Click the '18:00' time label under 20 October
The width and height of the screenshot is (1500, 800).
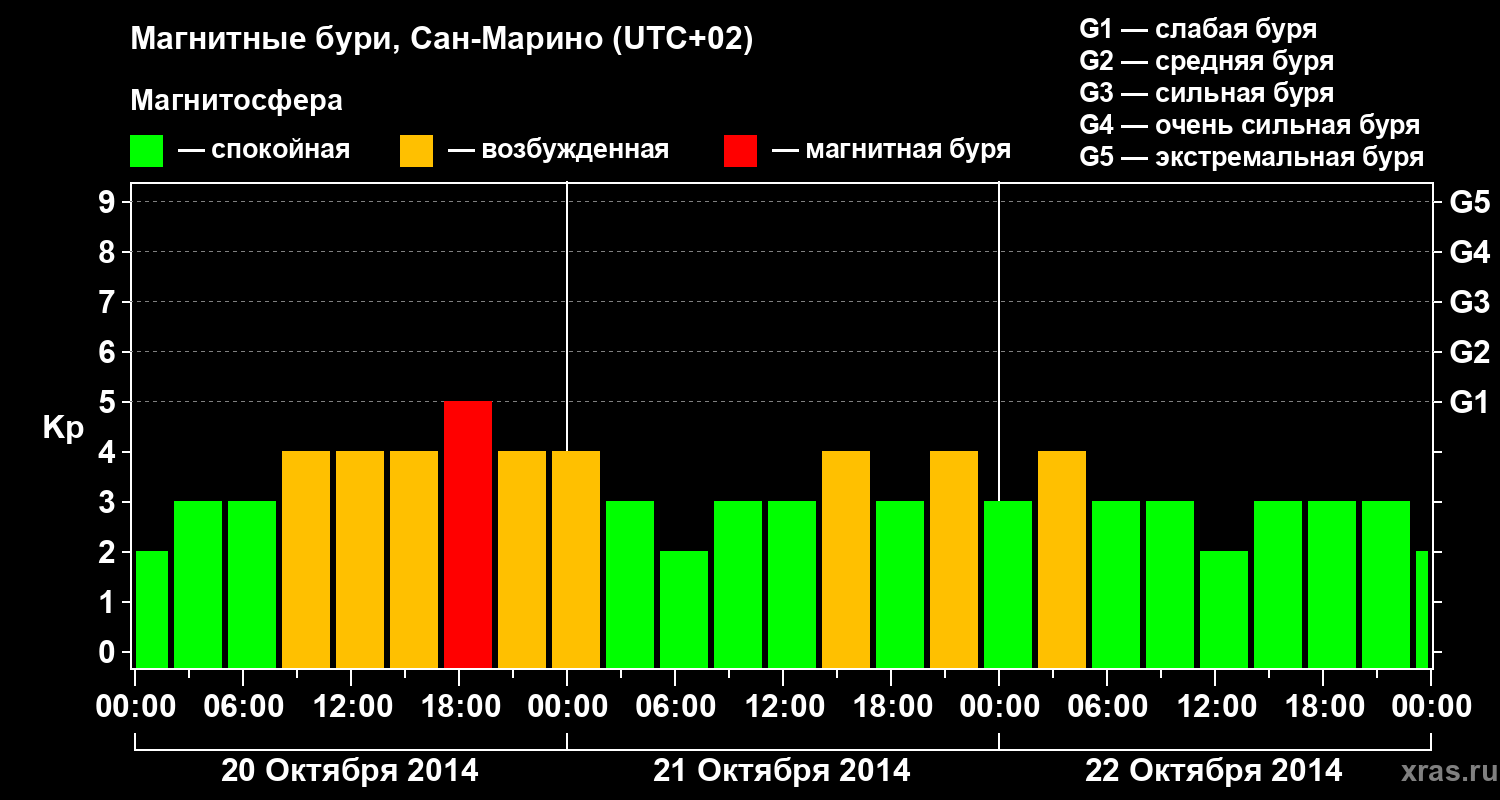(x=459, y=707)
